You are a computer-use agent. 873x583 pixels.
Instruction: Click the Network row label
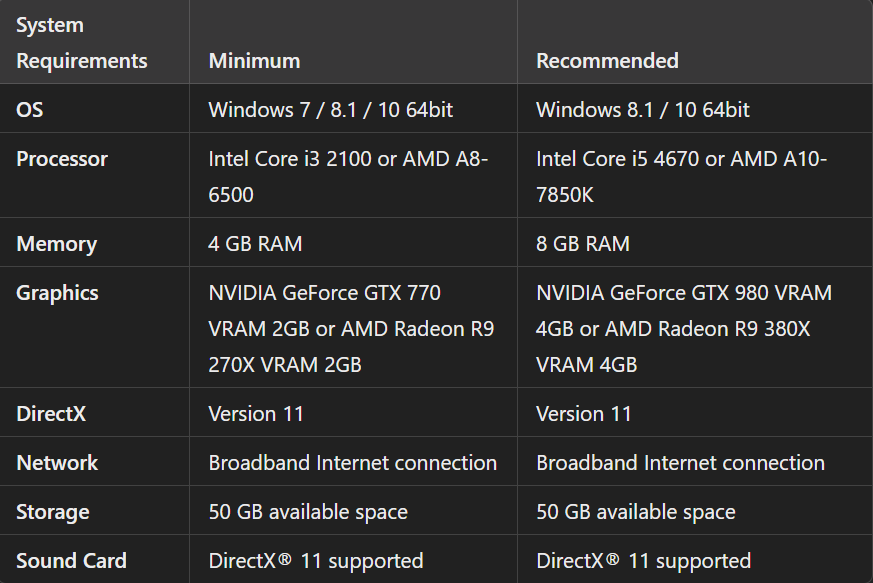pos(57,463)
